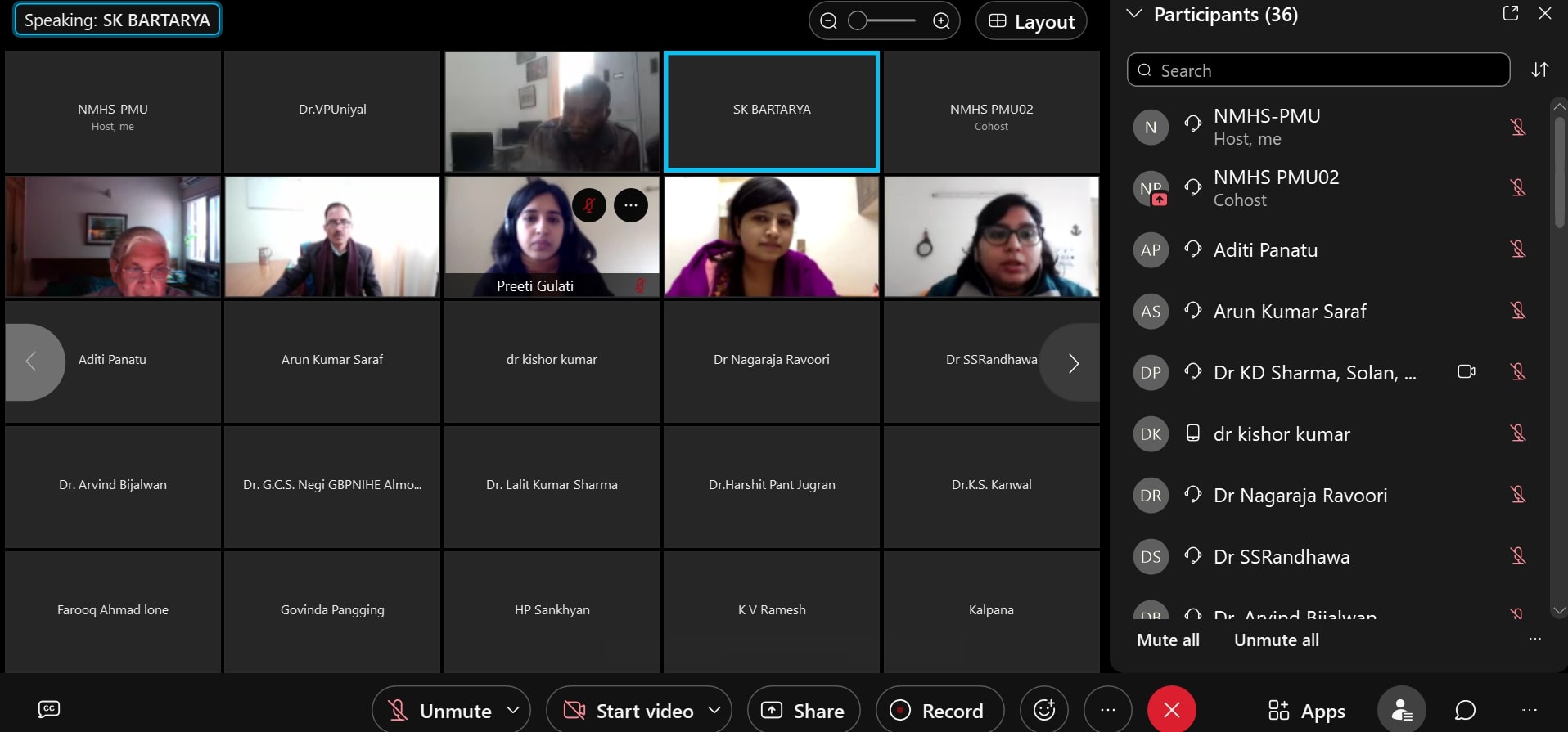Viewport: 1568px width, 732px height.
Task: Toggle mute for Aditi Panatu
Action: (x=1517, y=249)
